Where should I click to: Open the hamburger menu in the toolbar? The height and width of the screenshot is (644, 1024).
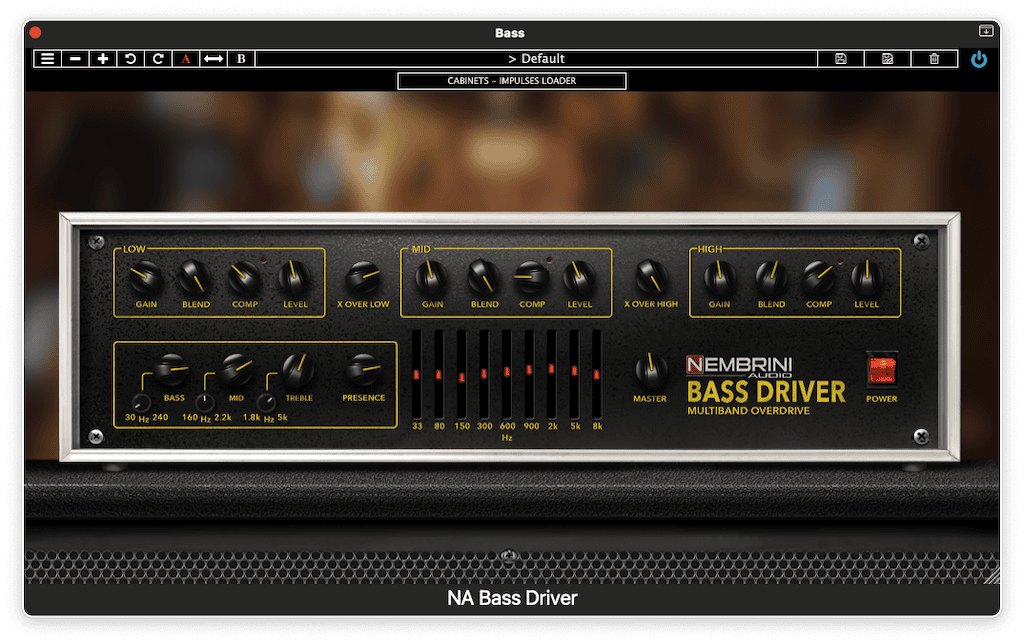tap(48, 59)
